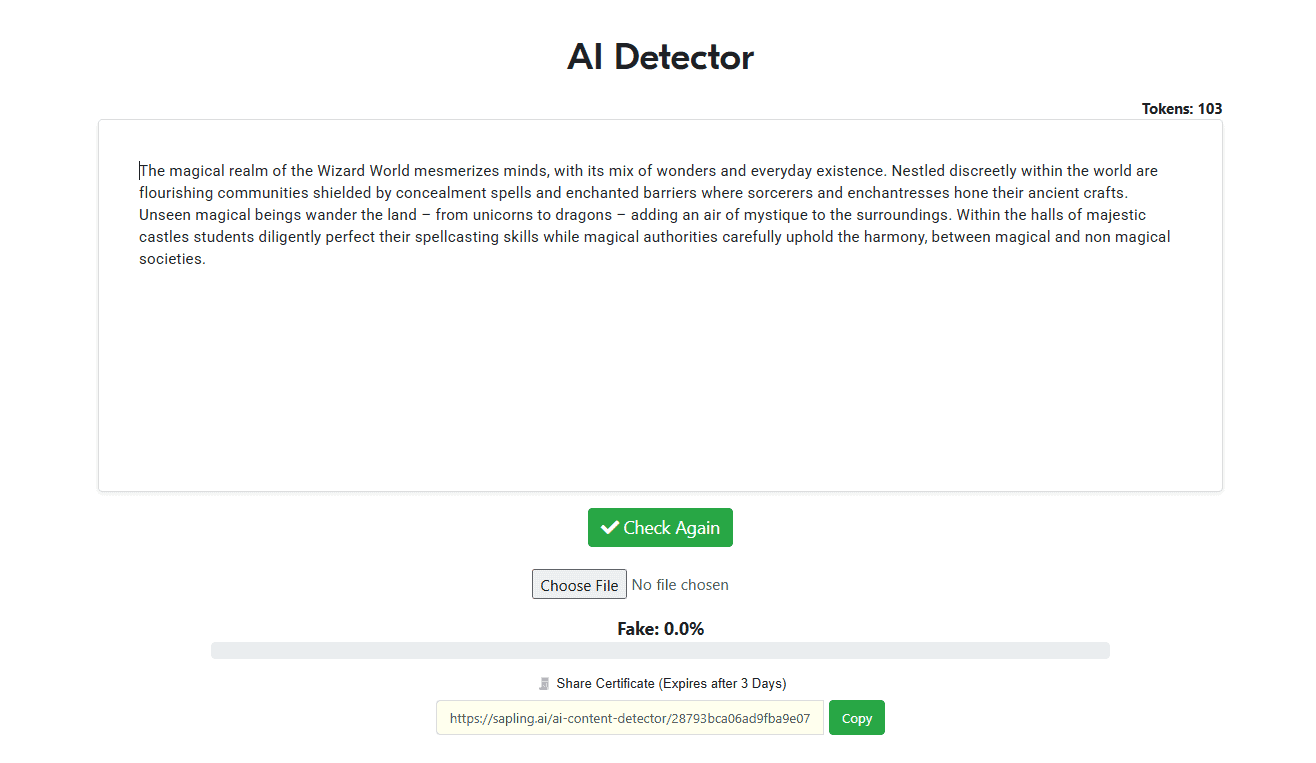Copy the certificate link with Copy button
Screen dimensions: 1316x763
[856, 718]
